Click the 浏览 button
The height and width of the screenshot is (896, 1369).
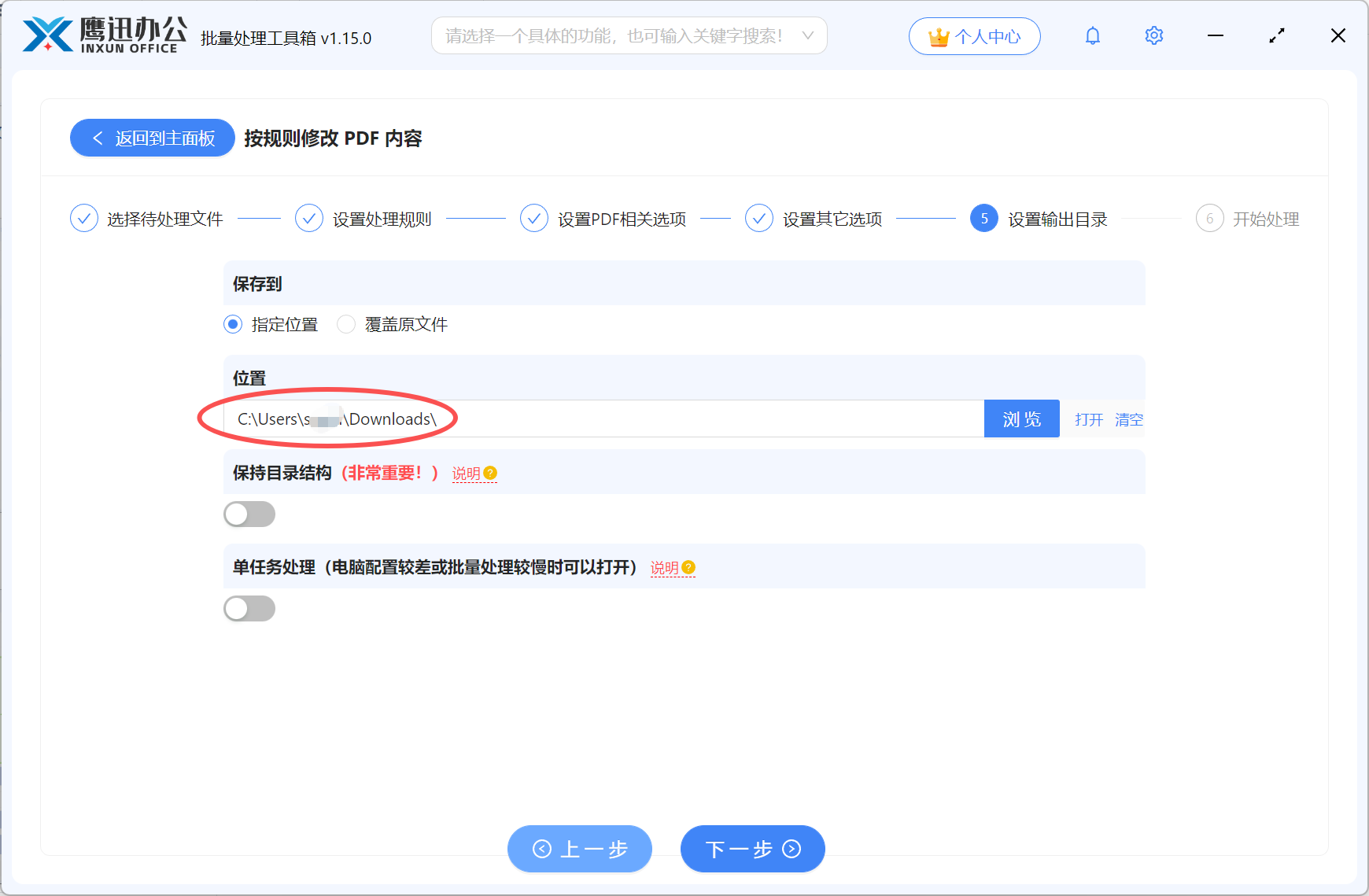point(1021,419)
